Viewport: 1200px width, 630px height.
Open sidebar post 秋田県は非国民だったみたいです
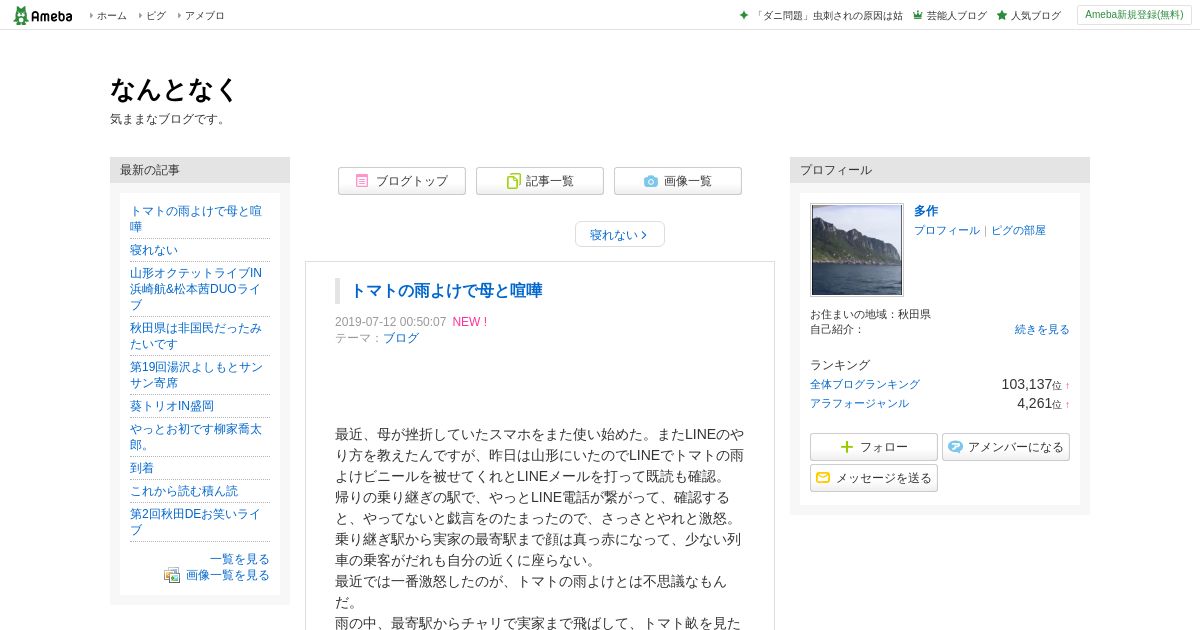tap(196, 336)
